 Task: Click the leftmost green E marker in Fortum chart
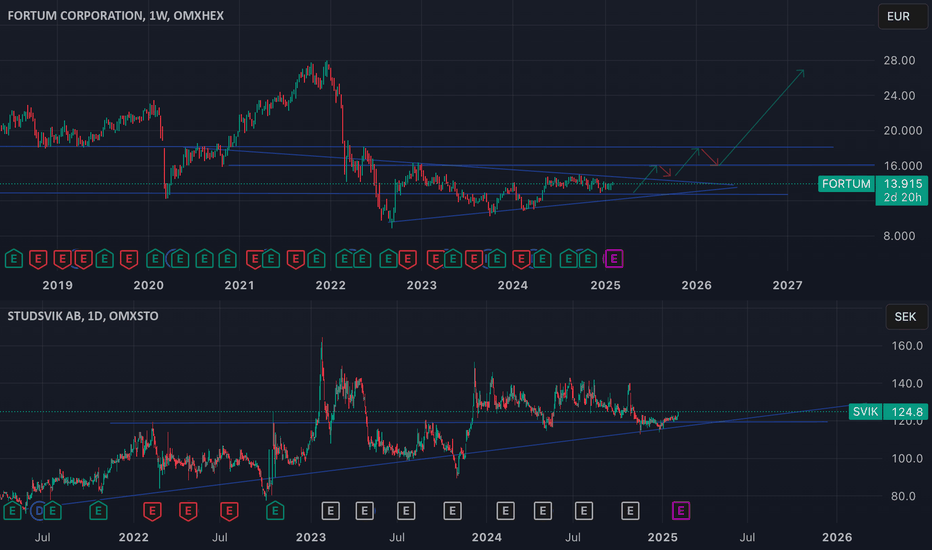(14, 259)
